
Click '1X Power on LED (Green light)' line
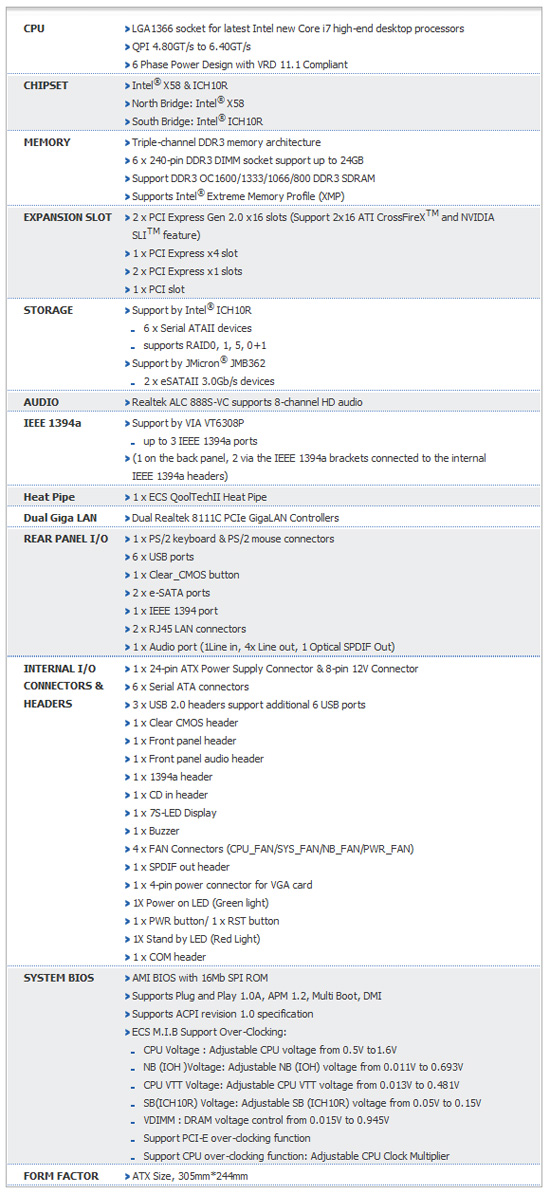pyautogui.click(x=202, y=904)
